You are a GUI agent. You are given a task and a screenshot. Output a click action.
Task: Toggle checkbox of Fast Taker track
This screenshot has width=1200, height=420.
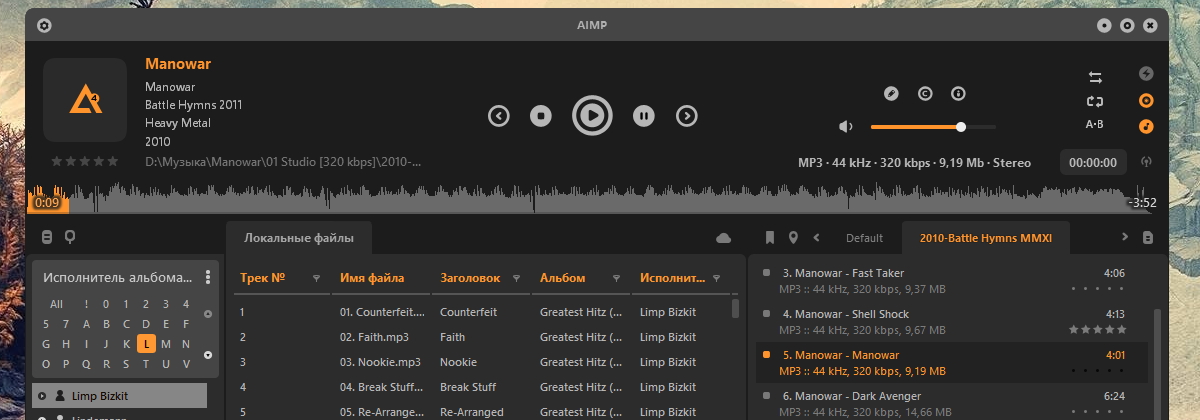[x=766, y=272]
